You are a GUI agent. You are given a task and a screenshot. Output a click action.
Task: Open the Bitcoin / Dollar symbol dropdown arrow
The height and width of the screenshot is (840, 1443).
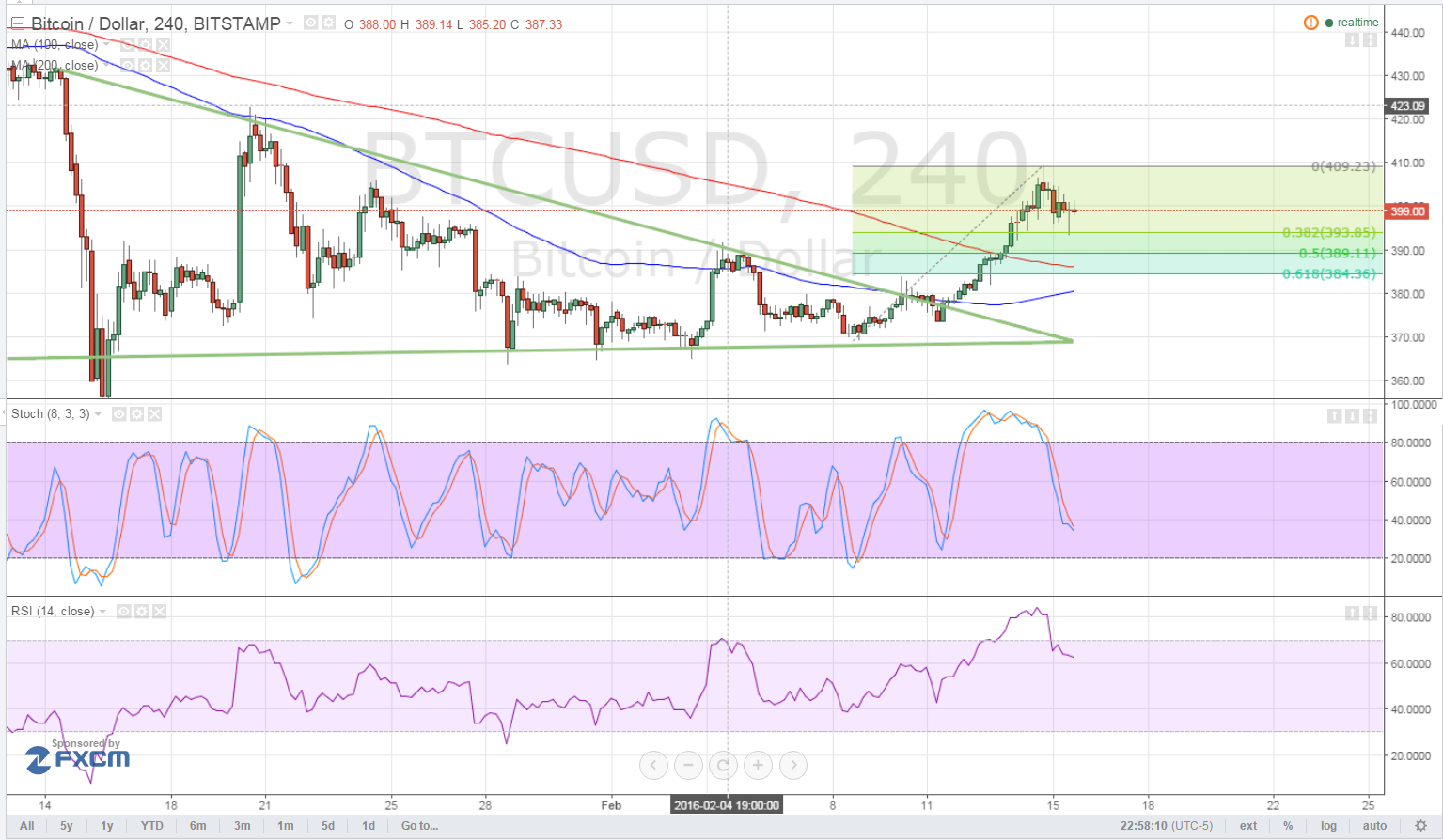[x=290, y=23]
